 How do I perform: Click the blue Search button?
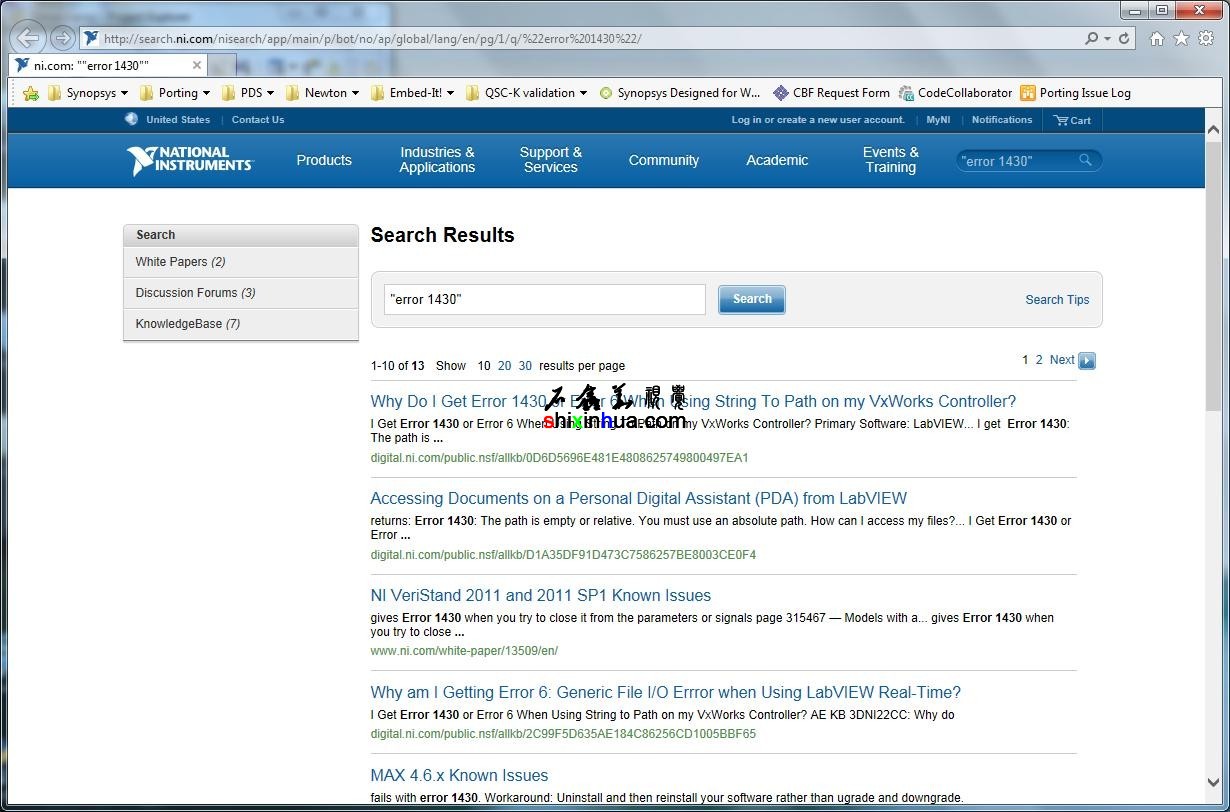[752, 299]
